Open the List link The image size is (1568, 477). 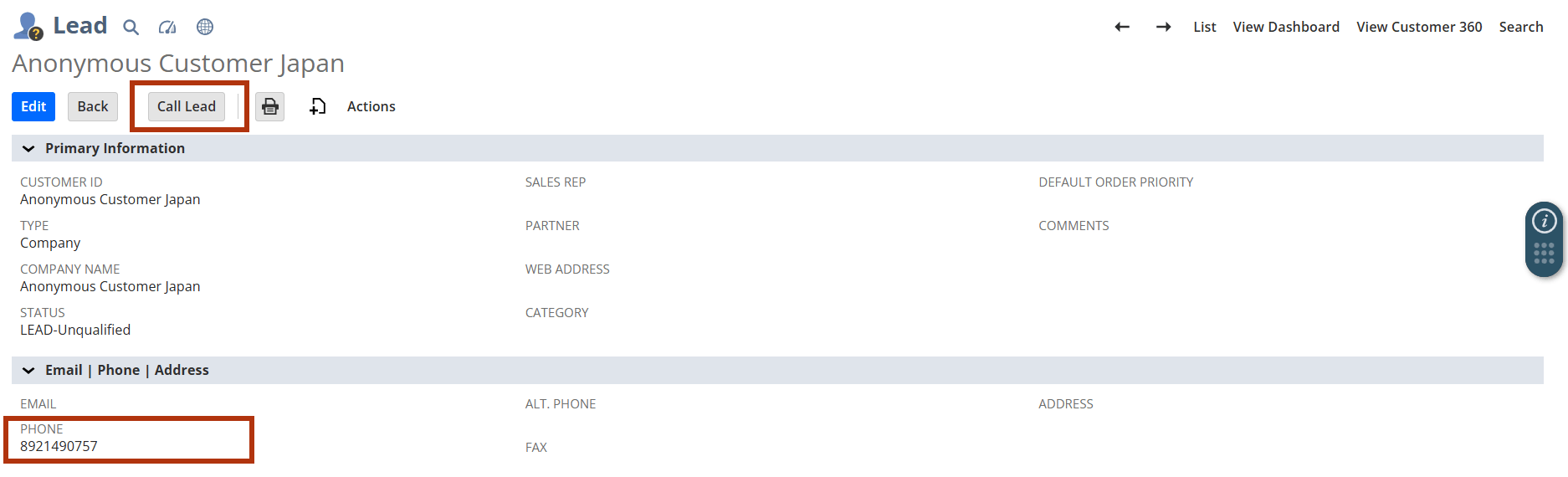point(1204,27)
